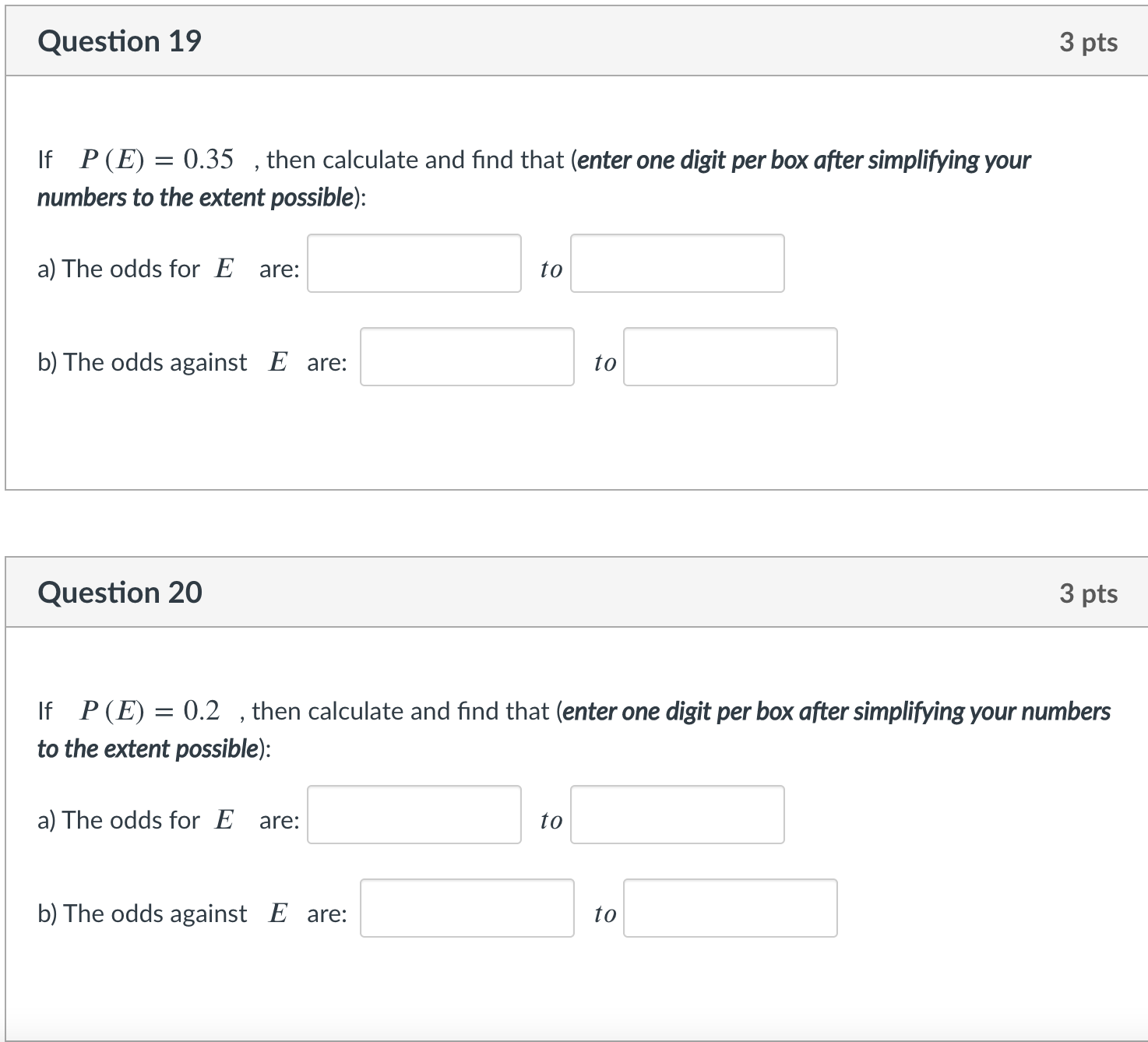The image size is (1148, 1042).
Task: Click the odds-for numerator box in Question 20
Action: [x=414, y=815]
